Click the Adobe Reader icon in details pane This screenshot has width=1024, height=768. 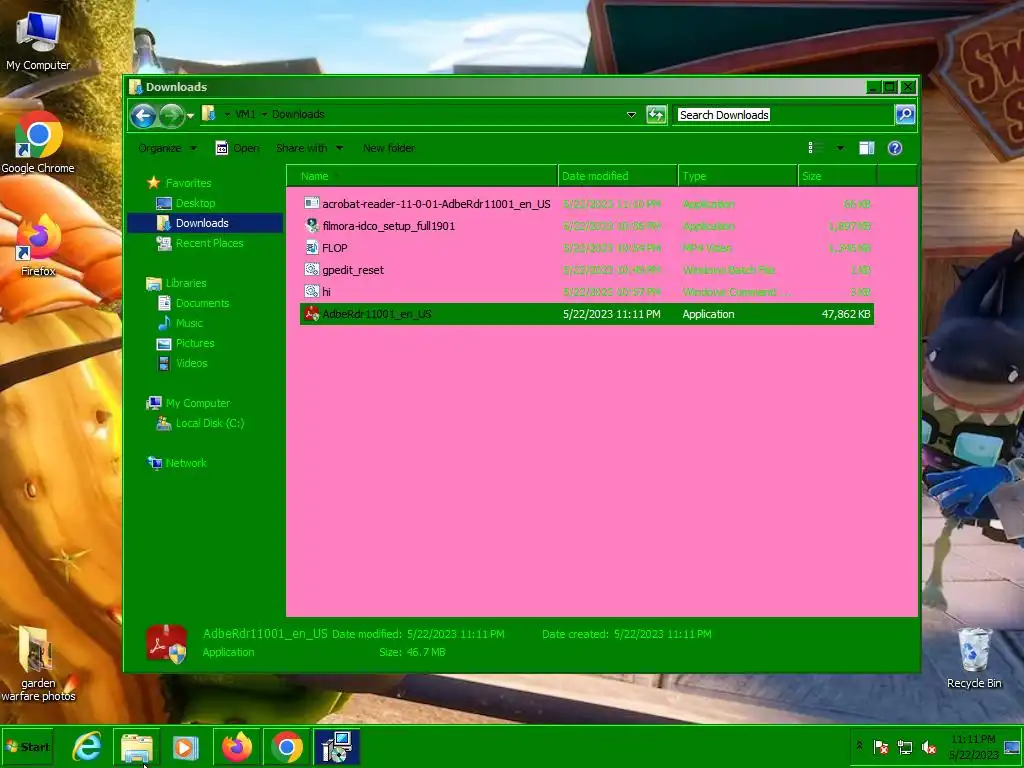point(167,643)
